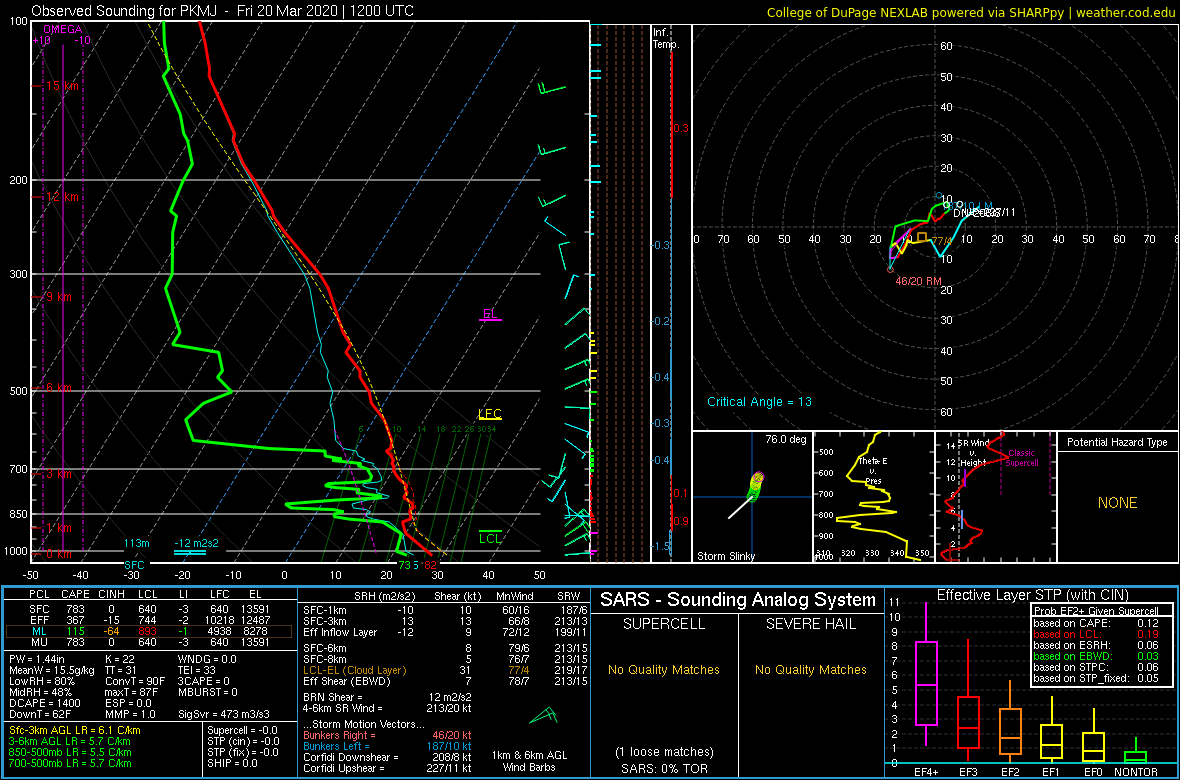
Task: Click the magenta EL marker on the skew-T
Action: (490, 314)
